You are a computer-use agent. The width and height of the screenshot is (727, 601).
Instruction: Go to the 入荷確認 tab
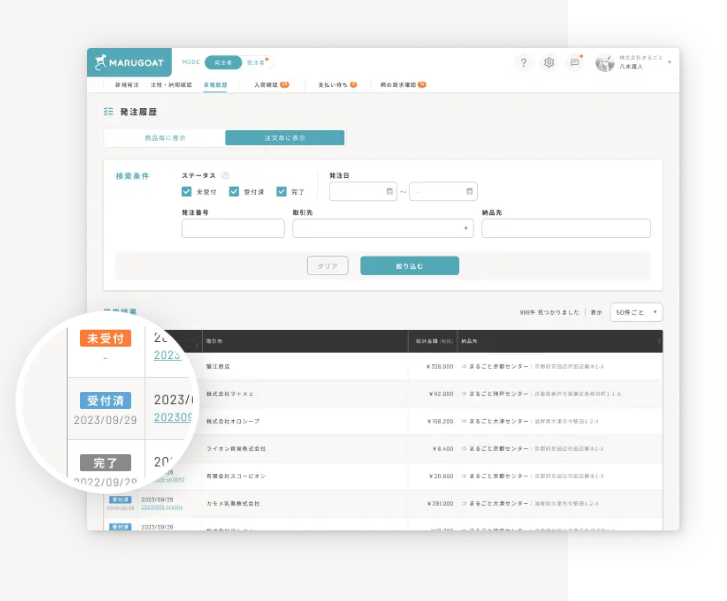(266, 85)
